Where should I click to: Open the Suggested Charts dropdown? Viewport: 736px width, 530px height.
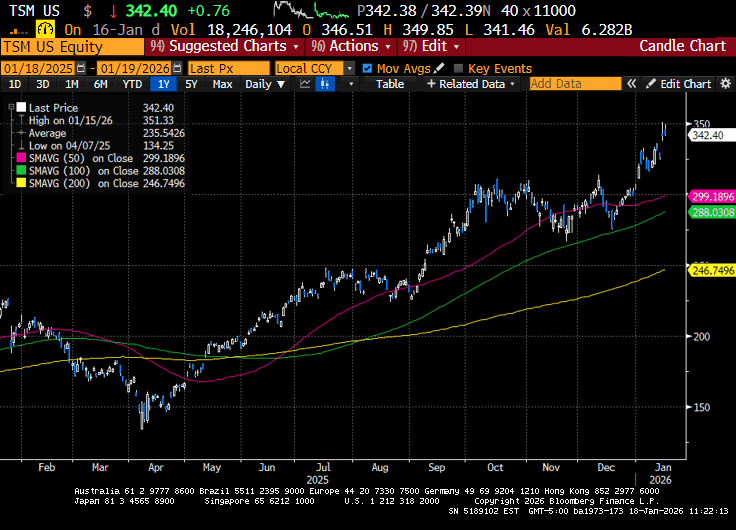[x=227, y=46]
